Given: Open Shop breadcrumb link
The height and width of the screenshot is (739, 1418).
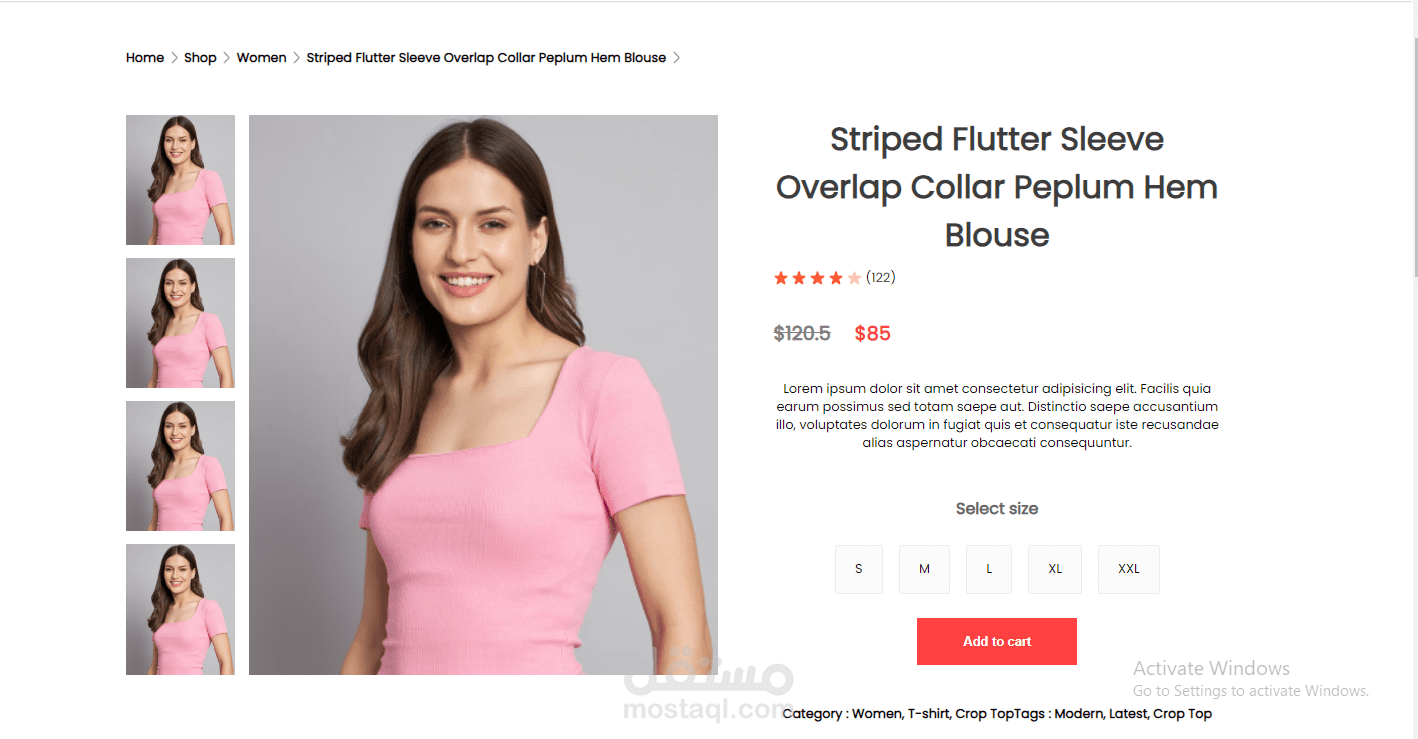Looking at the screenshot, I should (200, 58).
